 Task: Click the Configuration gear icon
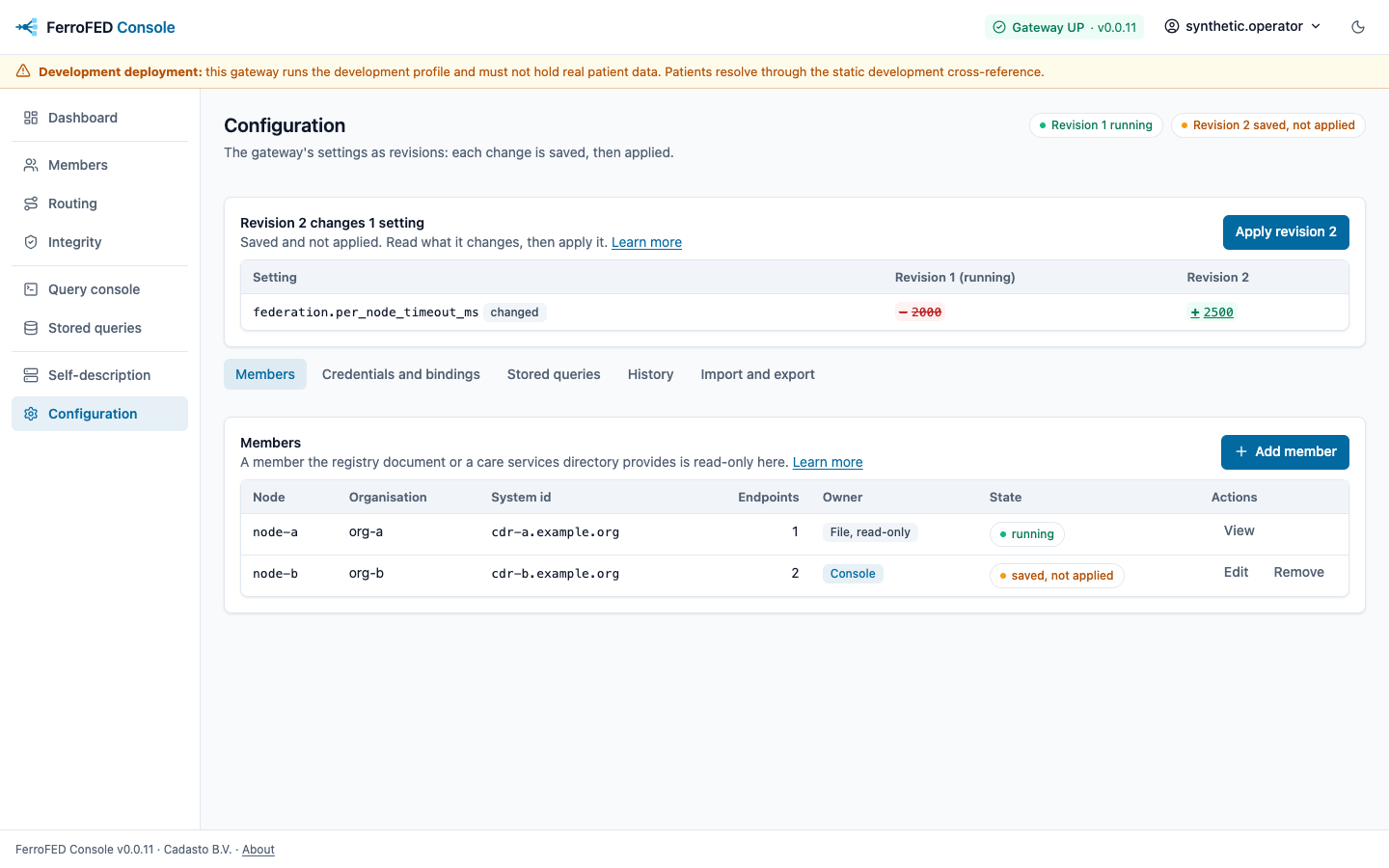point(31,414)
